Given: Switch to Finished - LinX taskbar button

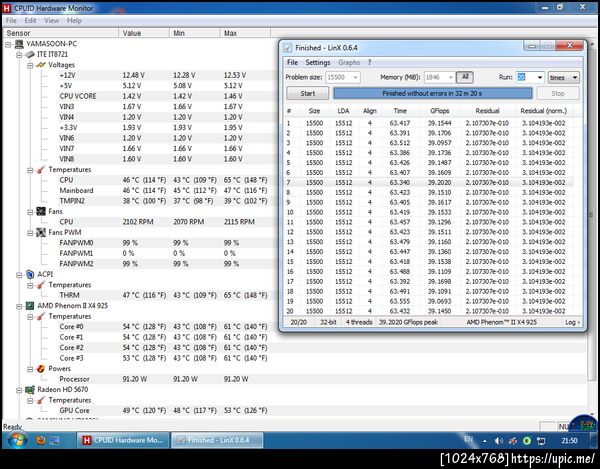Looking at the screenshot, I should tap(217, 440).
